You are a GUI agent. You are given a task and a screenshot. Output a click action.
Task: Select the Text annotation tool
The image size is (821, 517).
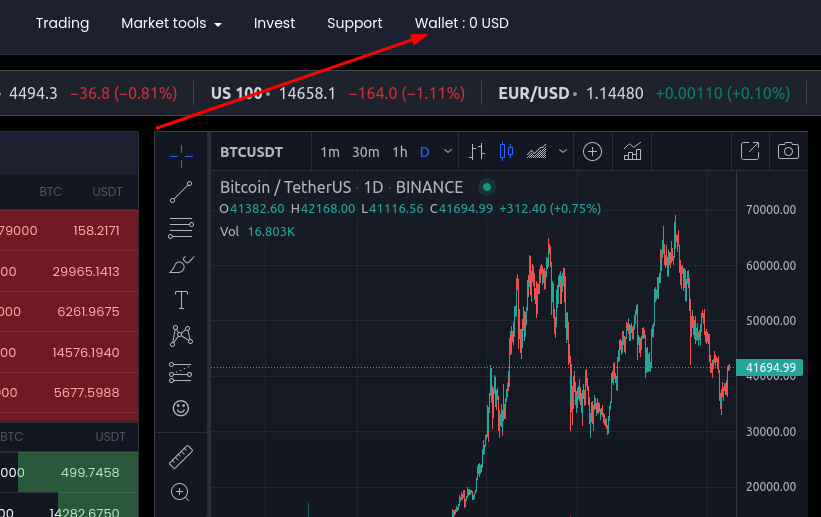181,300
